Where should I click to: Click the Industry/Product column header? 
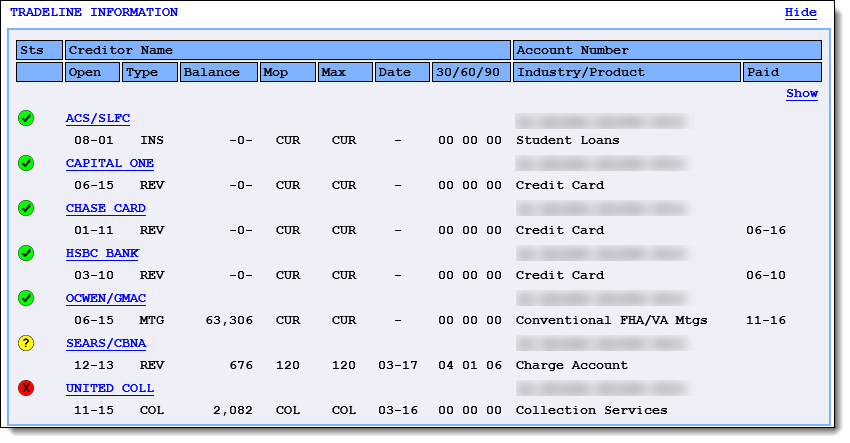[x=627, y=72]
